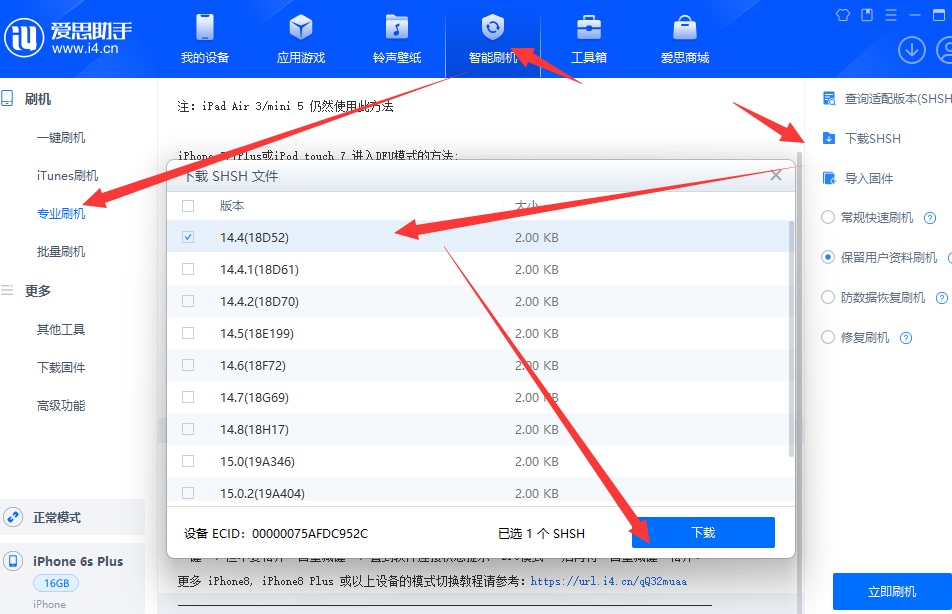
Task: Open Toolbox (工具箱) tab
Action: [588, 39]
